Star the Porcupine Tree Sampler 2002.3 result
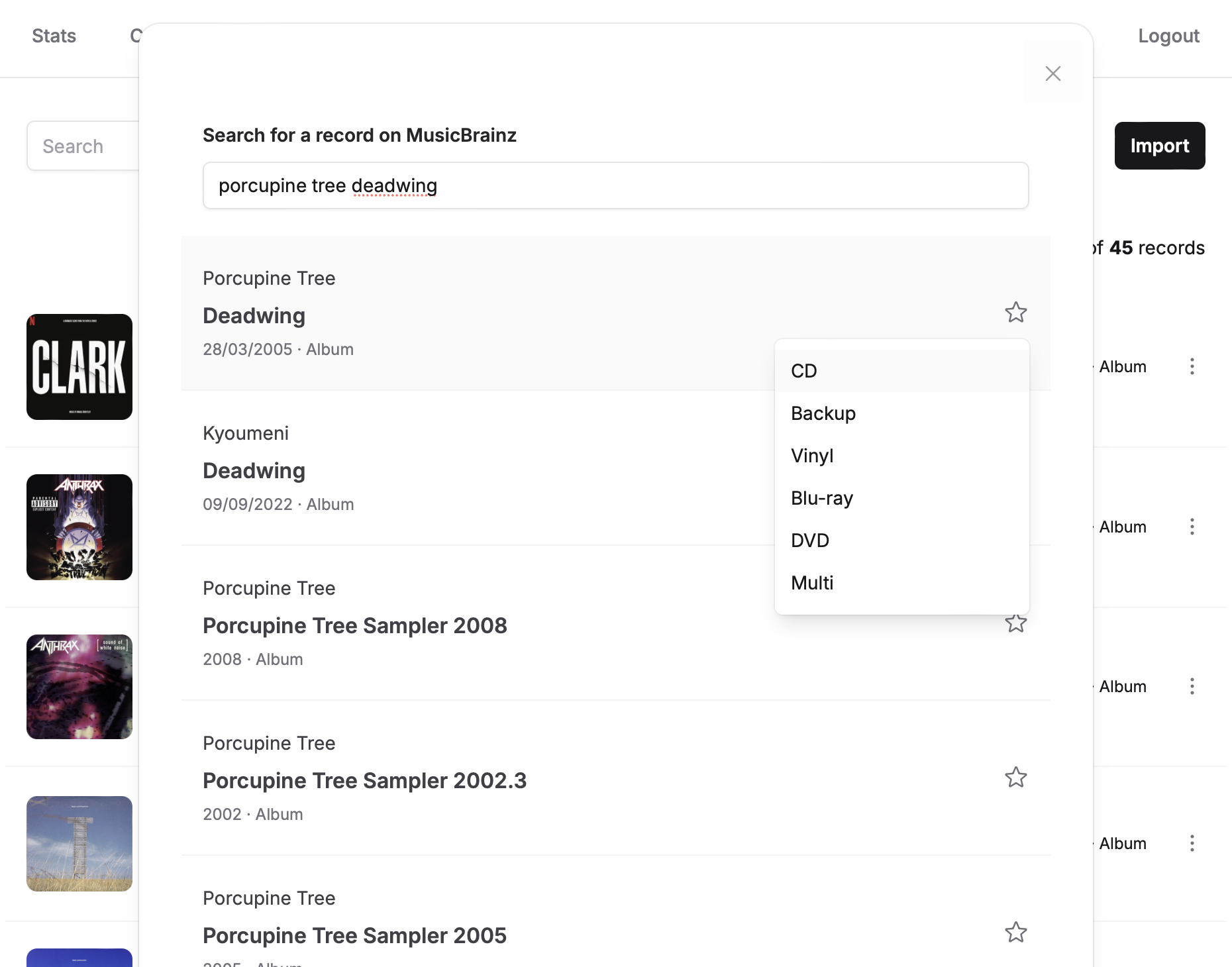 tap(1015, 777)
